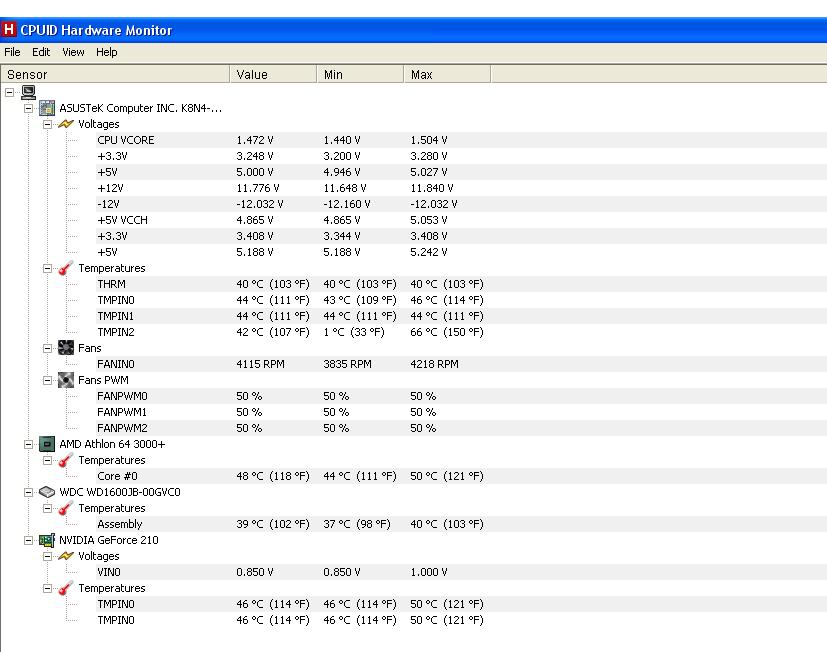Open the Help menu
The height and width of the screenshot is (652, 827).
pyautogui.click(x=107, y=52)
